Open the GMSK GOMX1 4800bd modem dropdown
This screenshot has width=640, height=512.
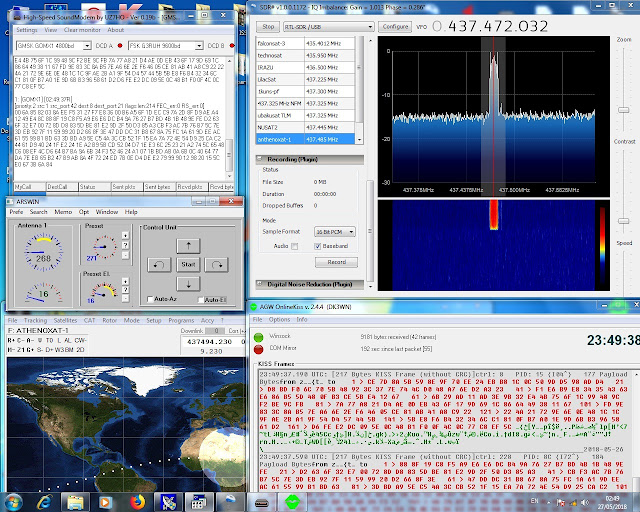pyautogui.click(x=87, y=46)
